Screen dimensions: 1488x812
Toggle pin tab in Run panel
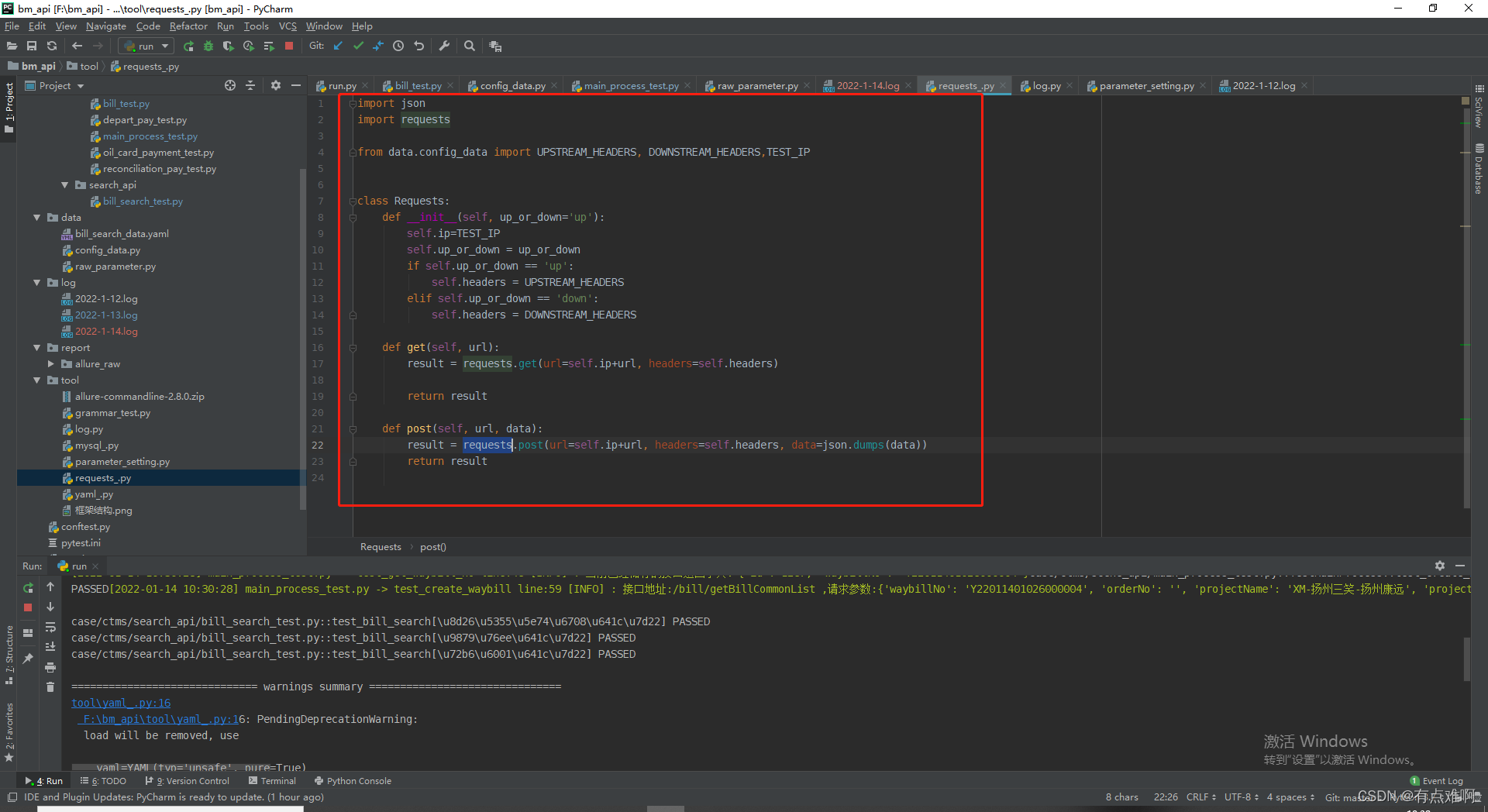(28, 659)
